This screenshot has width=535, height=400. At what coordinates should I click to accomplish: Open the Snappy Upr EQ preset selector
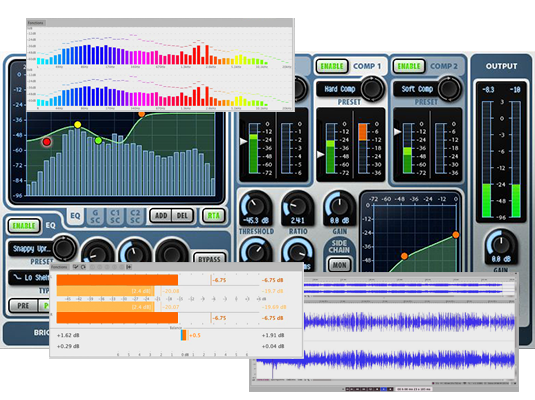31,249
